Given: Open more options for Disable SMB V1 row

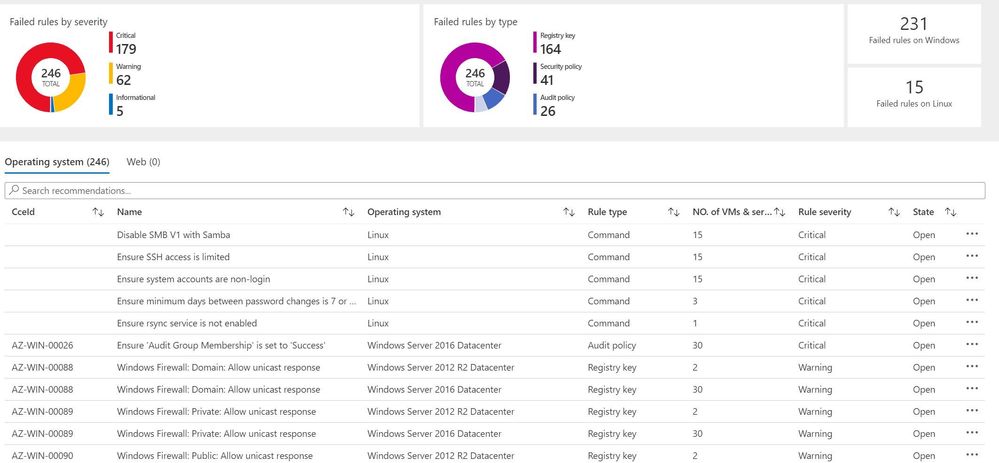Looking at the screenshot, I should [x=972, y=234].
